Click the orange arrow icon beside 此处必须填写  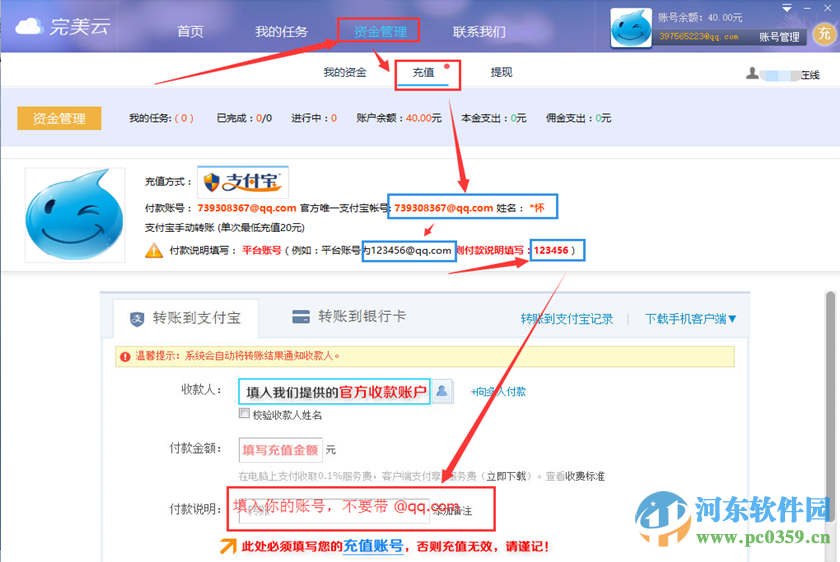coord(228,546)
